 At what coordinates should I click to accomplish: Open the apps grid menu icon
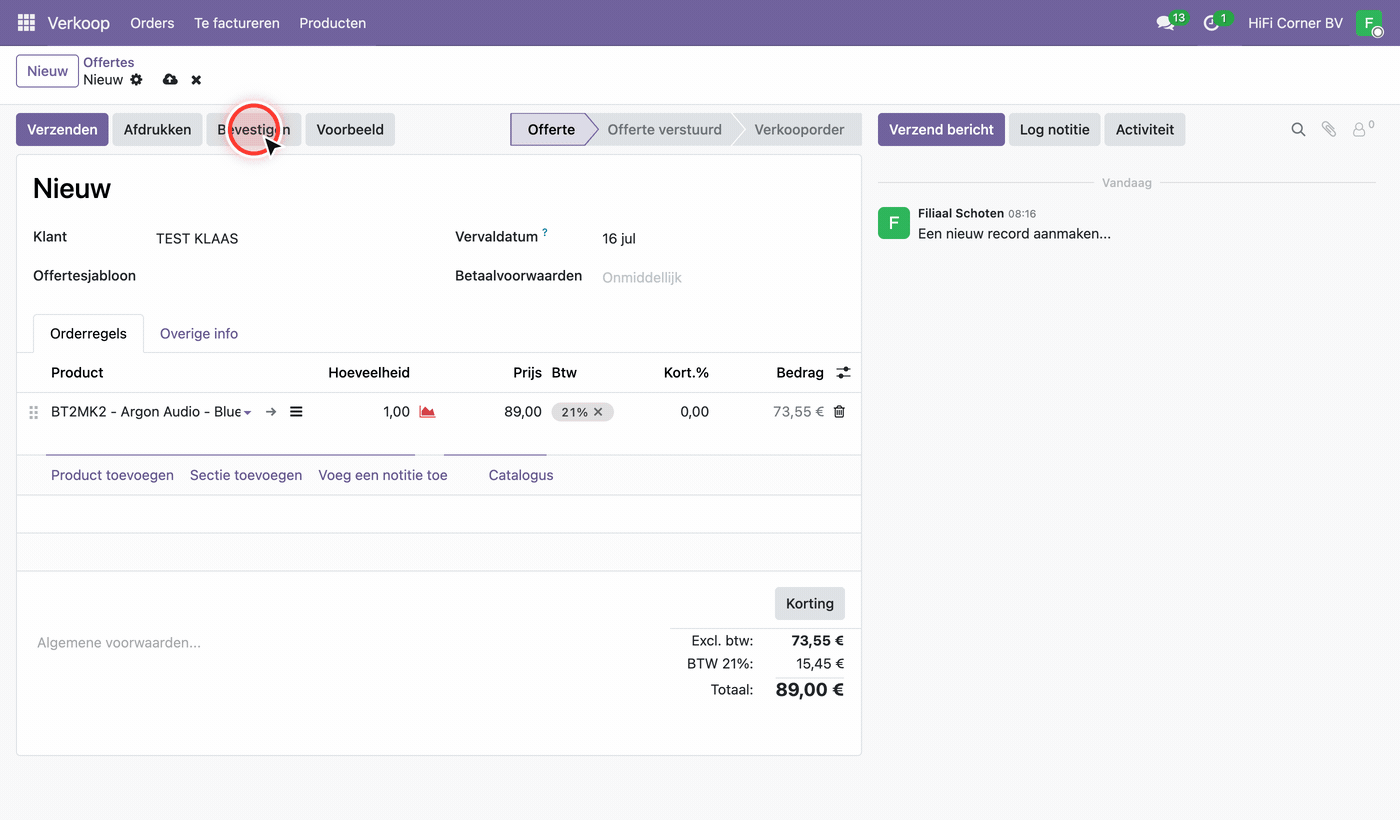point(26,22)
